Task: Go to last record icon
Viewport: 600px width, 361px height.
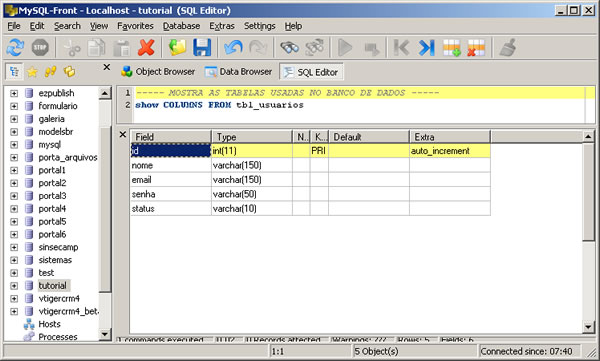Action: coord(426,48)
